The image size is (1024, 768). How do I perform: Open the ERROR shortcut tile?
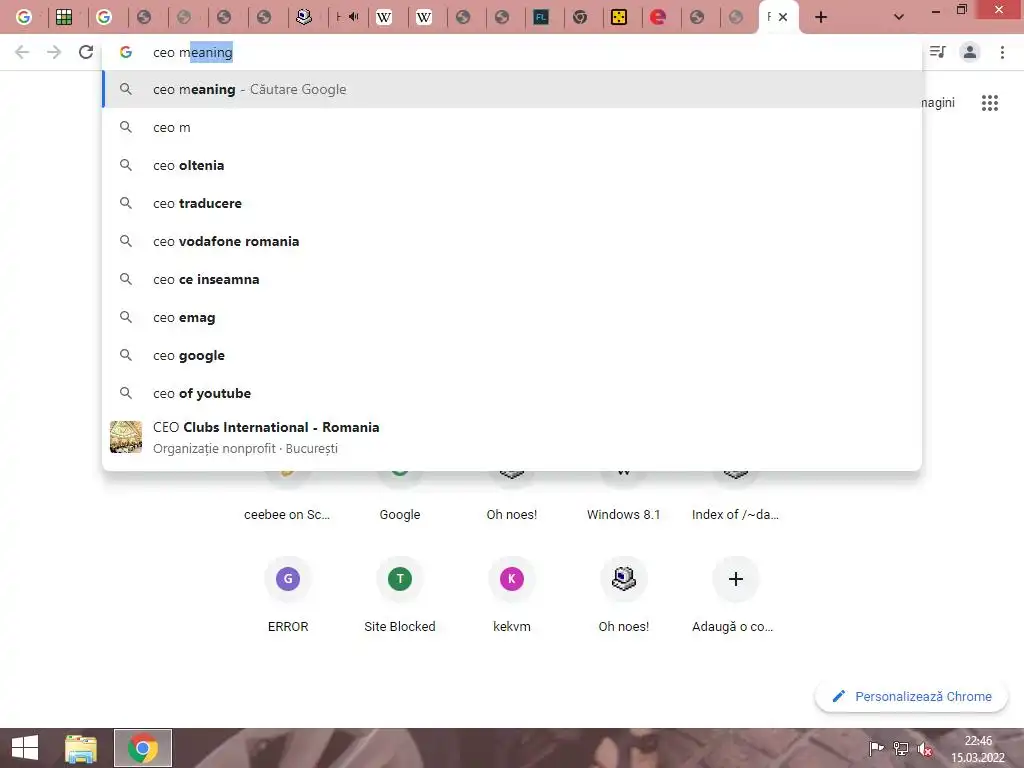tap(288, 594)
